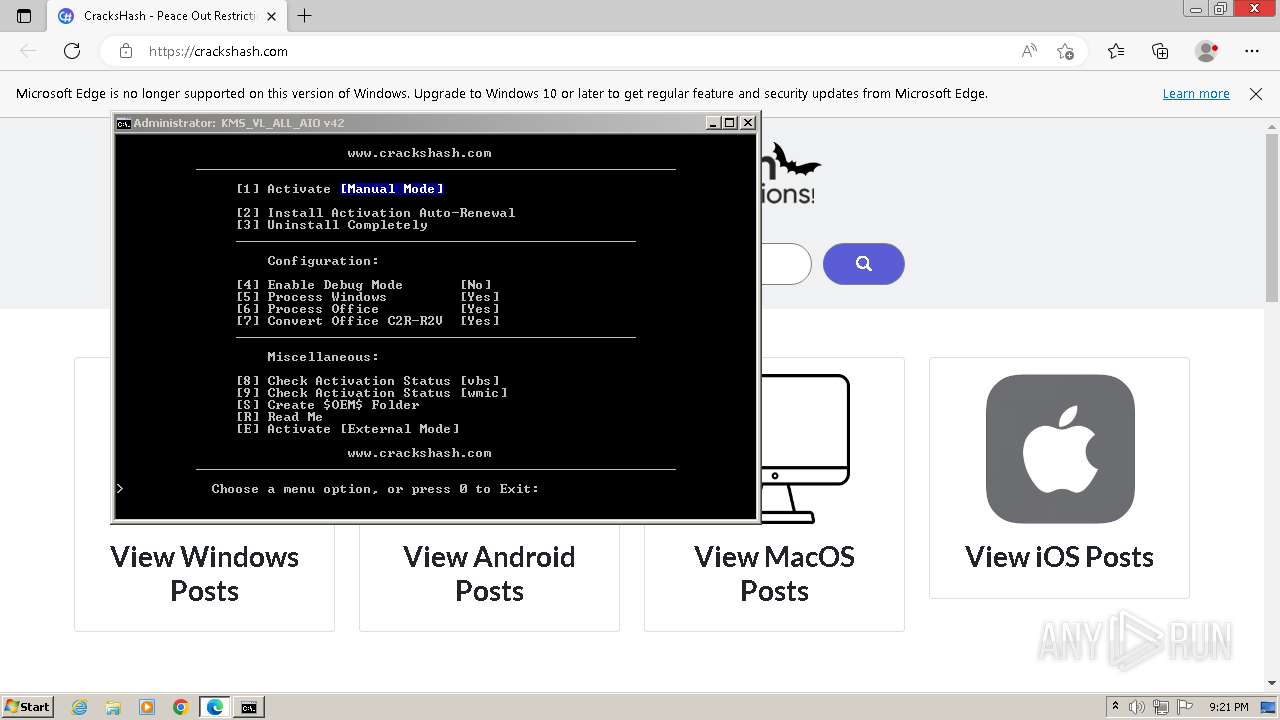Click '[3] Uninstall Completely' text
The width and height of the screenshot is (1280, 720).
(332, 225)
